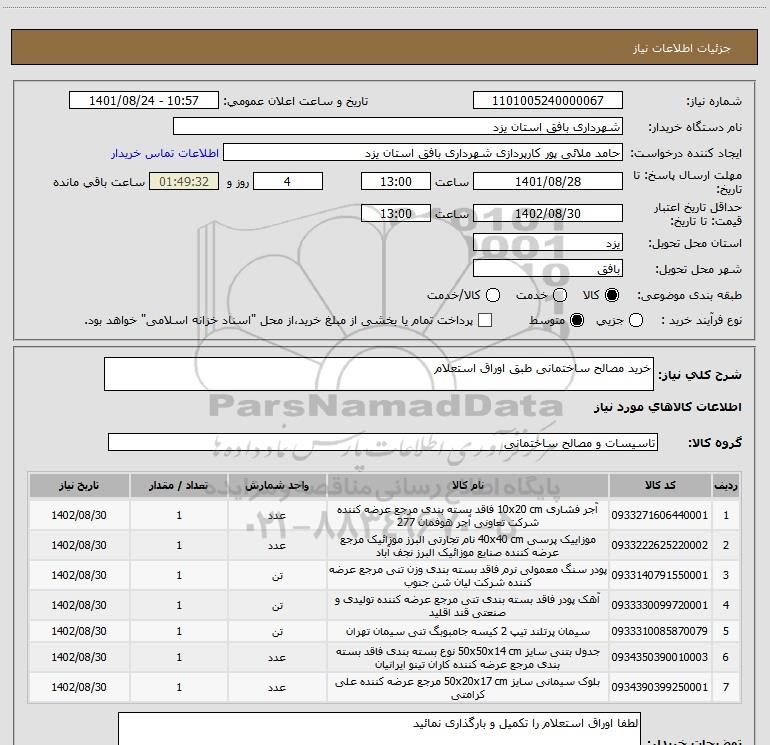
Task: Click product code 0933330099720001
Action: [660, 605]
